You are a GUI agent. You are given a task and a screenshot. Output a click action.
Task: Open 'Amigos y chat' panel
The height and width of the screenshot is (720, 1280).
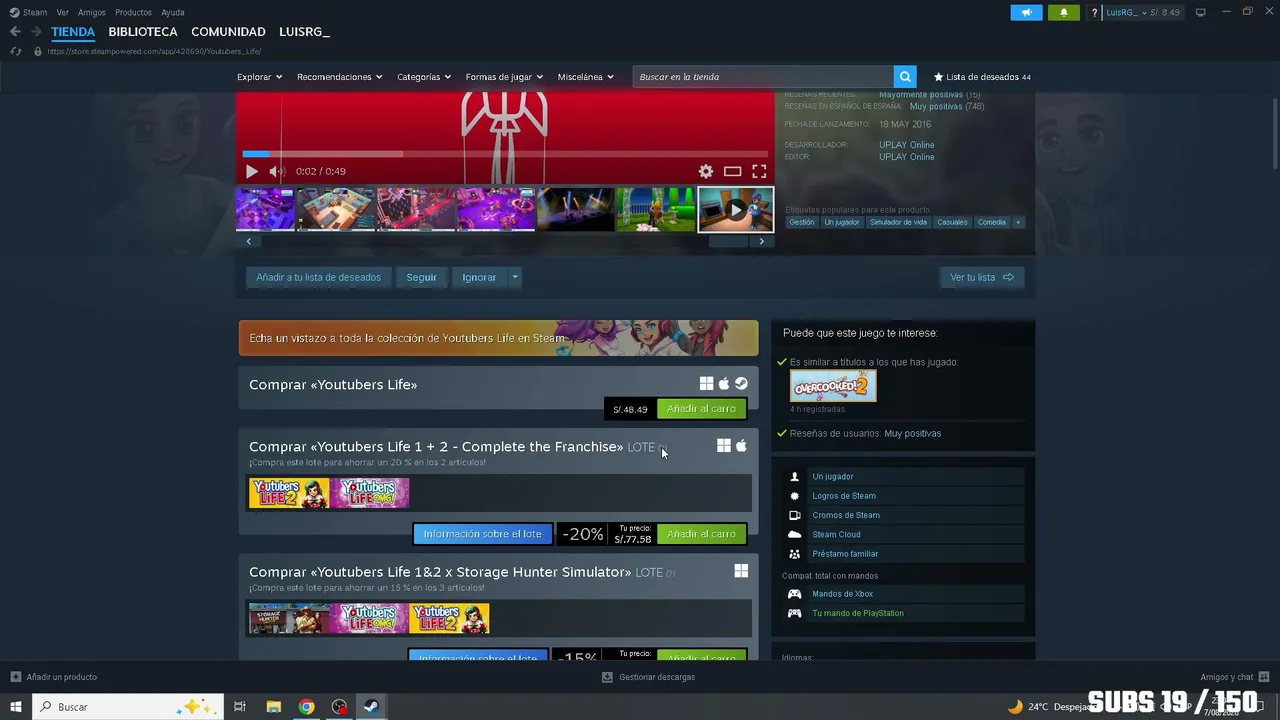1235,677
